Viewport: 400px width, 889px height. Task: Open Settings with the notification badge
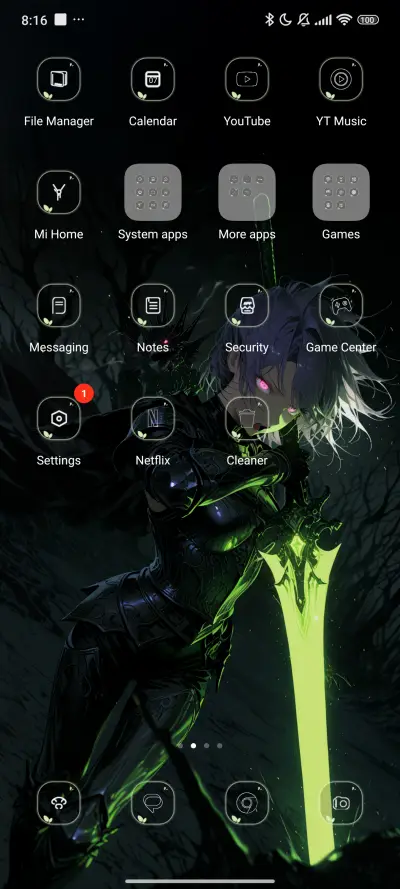coord(59,418)
